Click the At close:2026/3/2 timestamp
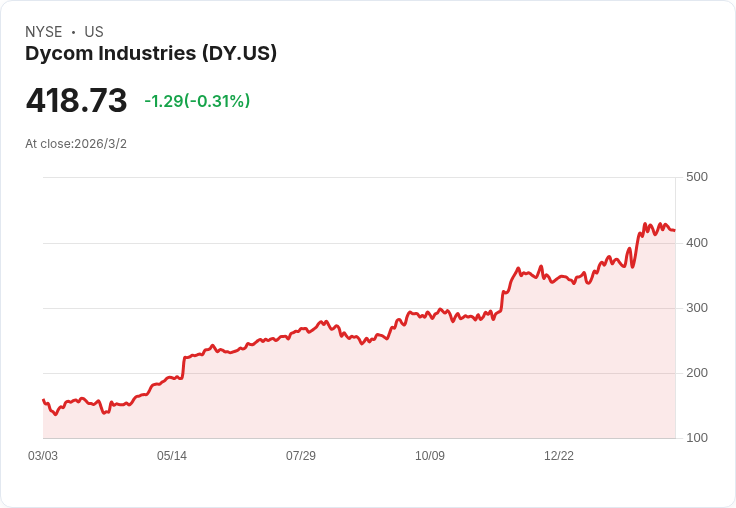The width and height of the screenshot is (736, 508). coord(76,144)
